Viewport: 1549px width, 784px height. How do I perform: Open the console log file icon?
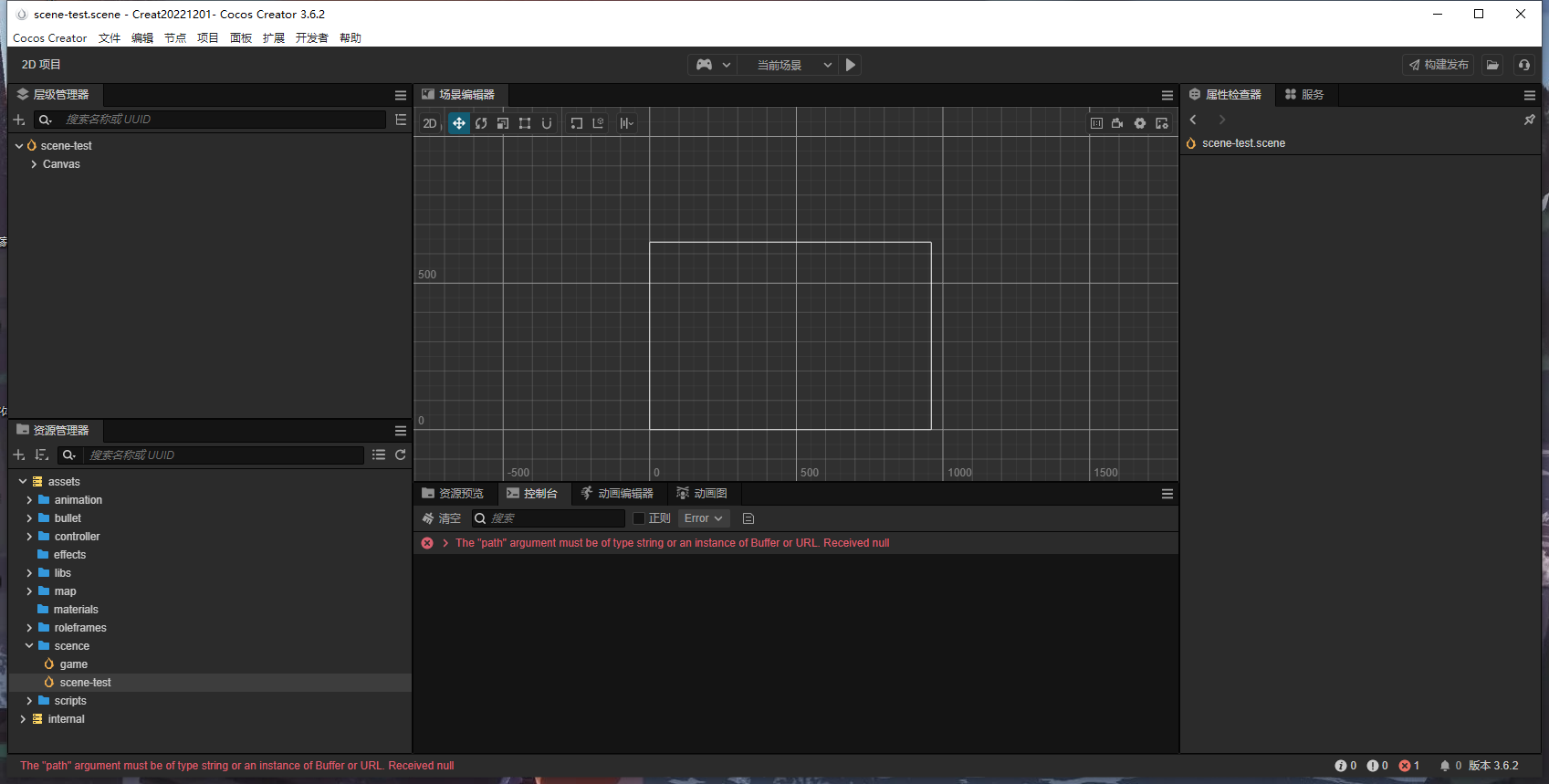coord(748,518)
